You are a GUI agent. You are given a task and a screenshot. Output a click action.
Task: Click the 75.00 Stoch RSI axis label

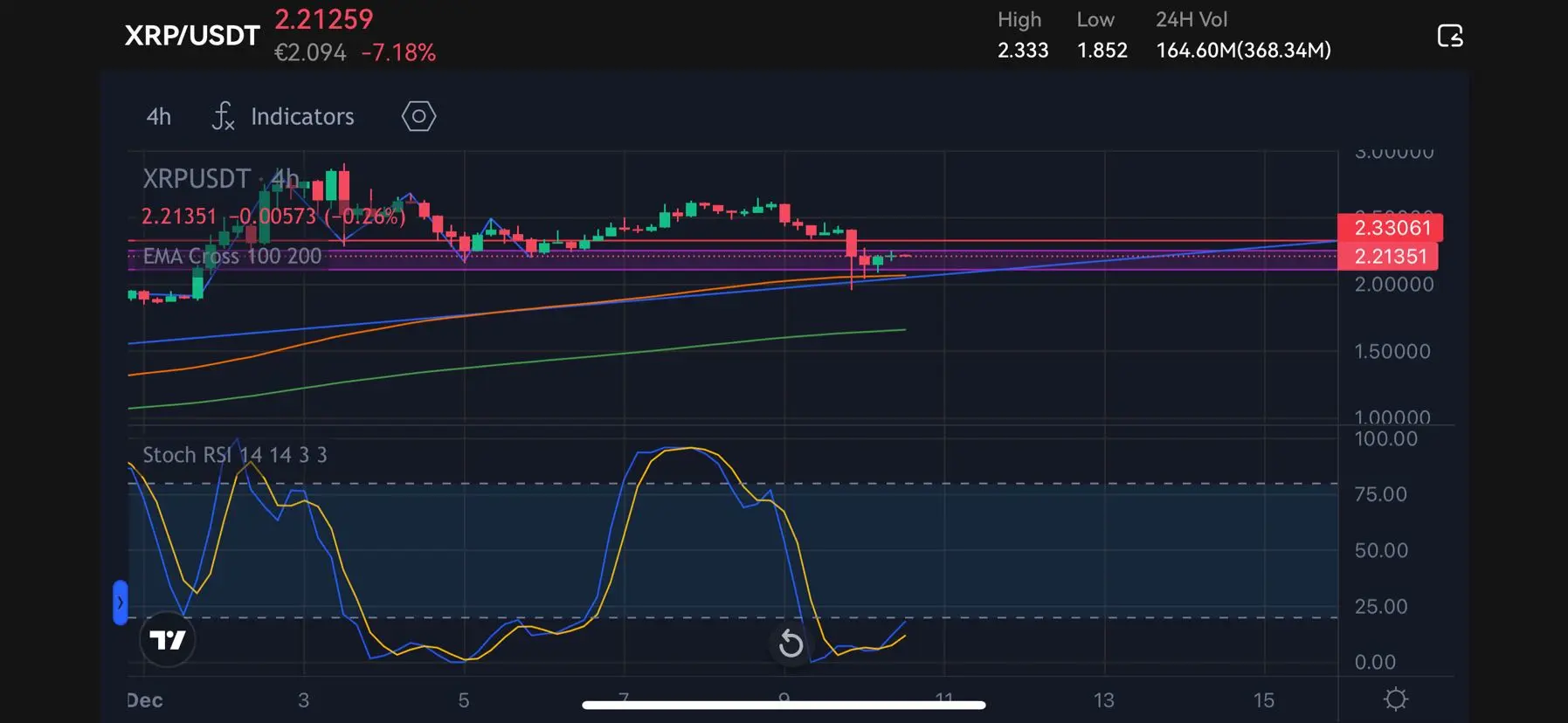tap(1381, 494)
